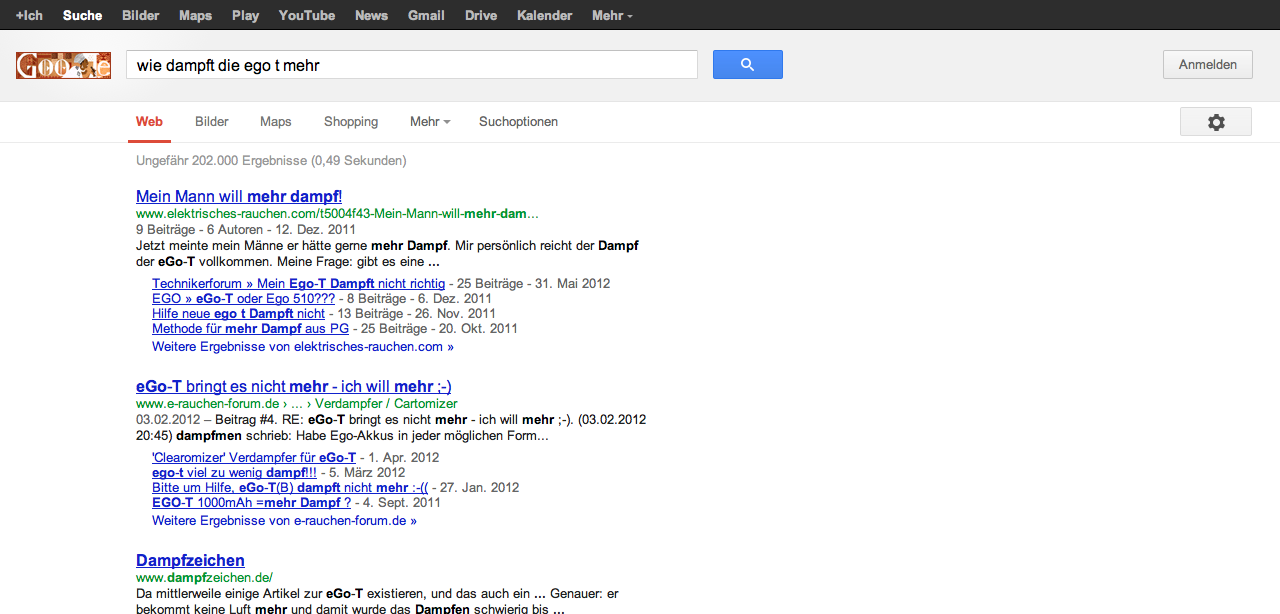Switch to the Bilder search tab
This screenshot has width=1280, height=614.
212,122
